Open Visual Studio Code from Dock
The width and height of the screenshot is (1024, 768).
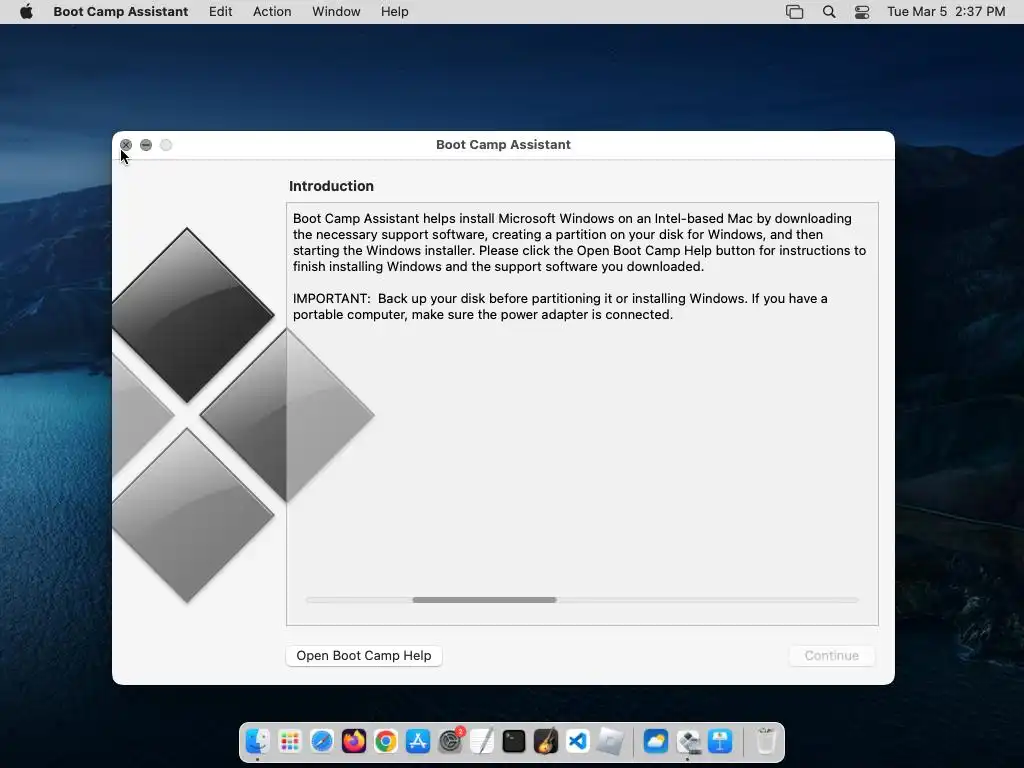578,741
